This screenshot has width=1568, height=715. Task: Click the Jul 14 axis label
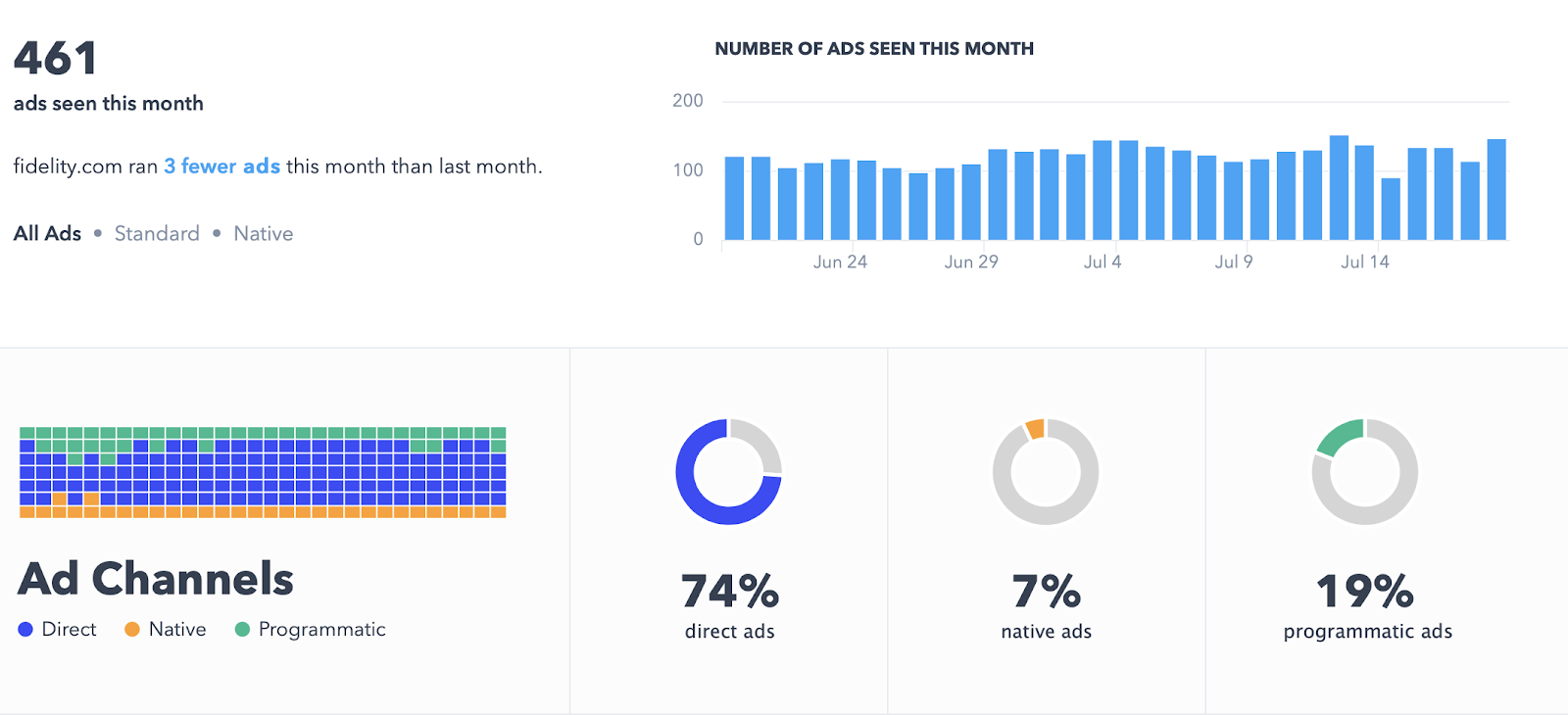1365,262
